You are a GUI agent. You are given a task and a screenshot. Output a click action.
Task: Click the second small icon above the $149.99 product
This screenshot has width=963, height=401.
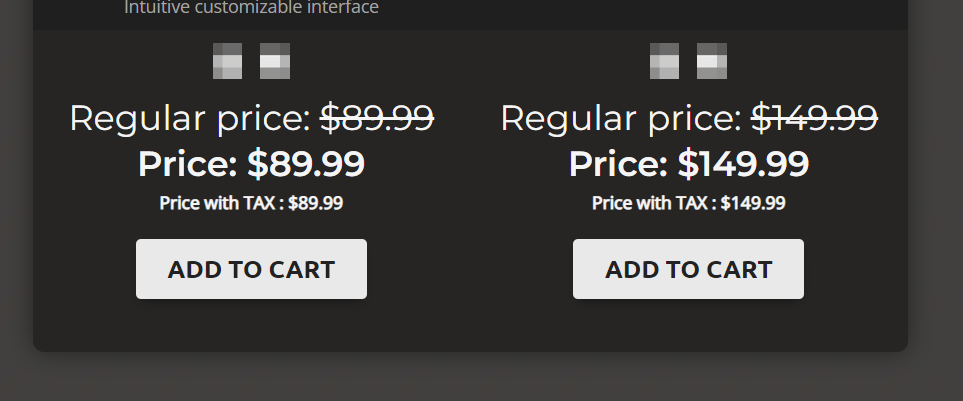tap(712, 61)
